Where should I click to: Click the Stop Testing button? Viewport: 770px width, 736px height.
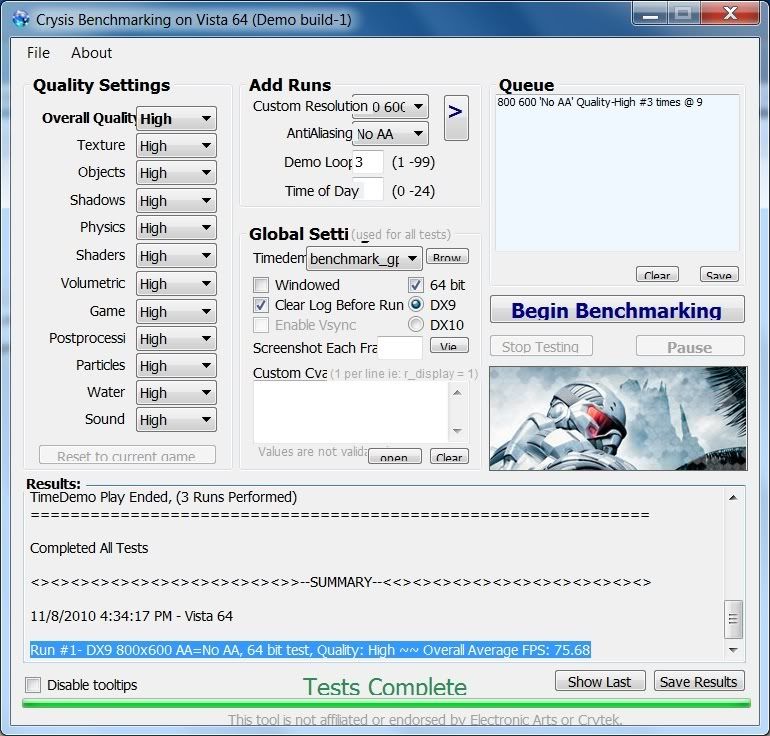[541, 346]
